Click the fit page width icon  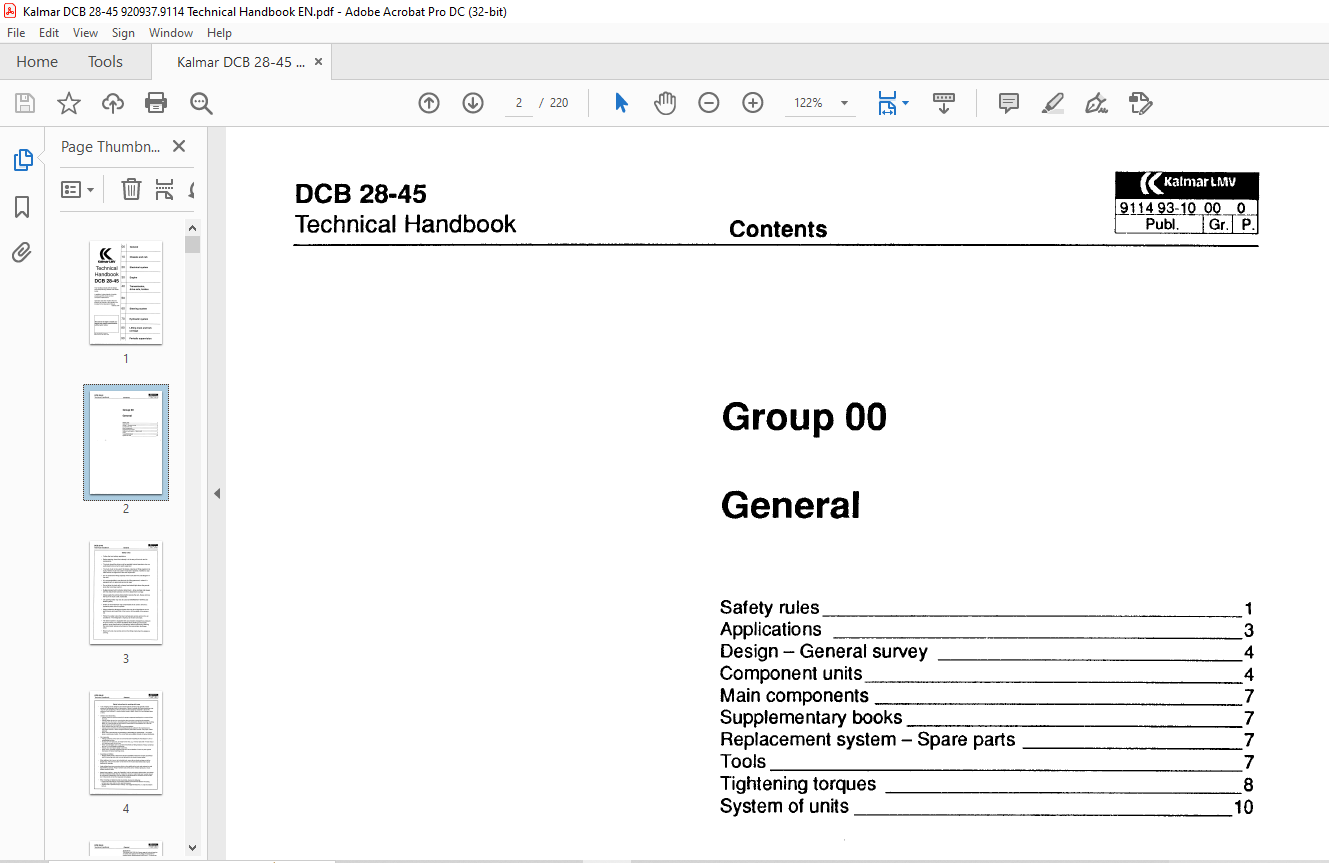[887, 103]
